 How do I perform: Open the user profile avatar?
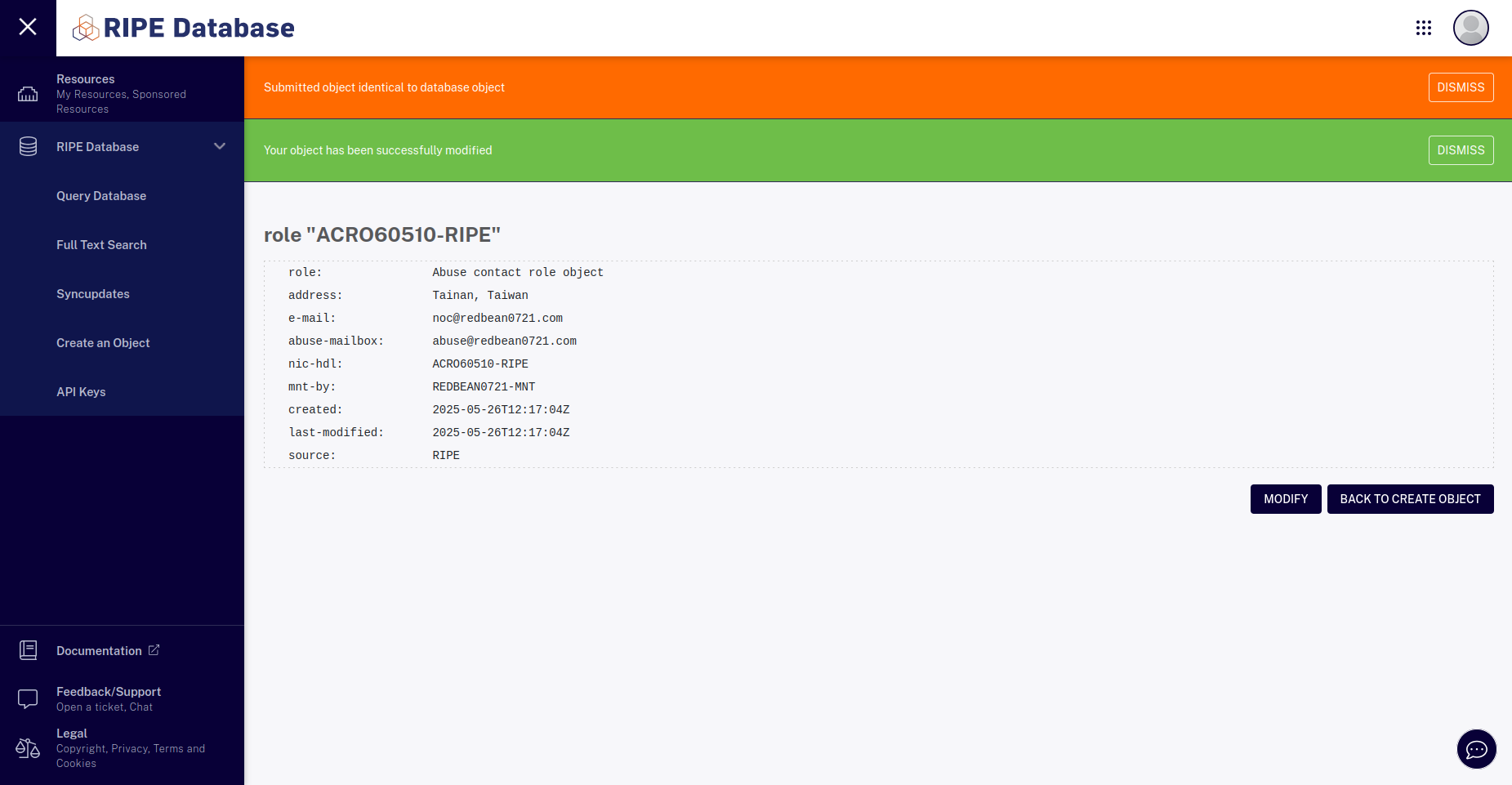click(1470, 28)
